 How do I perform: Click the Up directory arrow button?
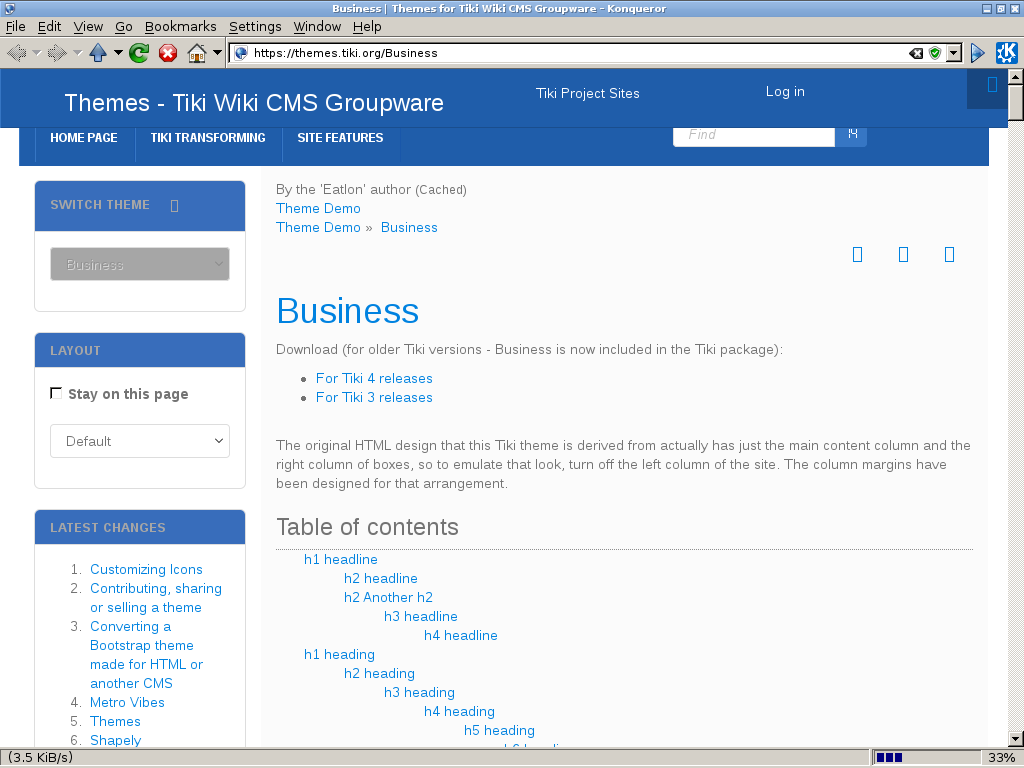(98, 53)
